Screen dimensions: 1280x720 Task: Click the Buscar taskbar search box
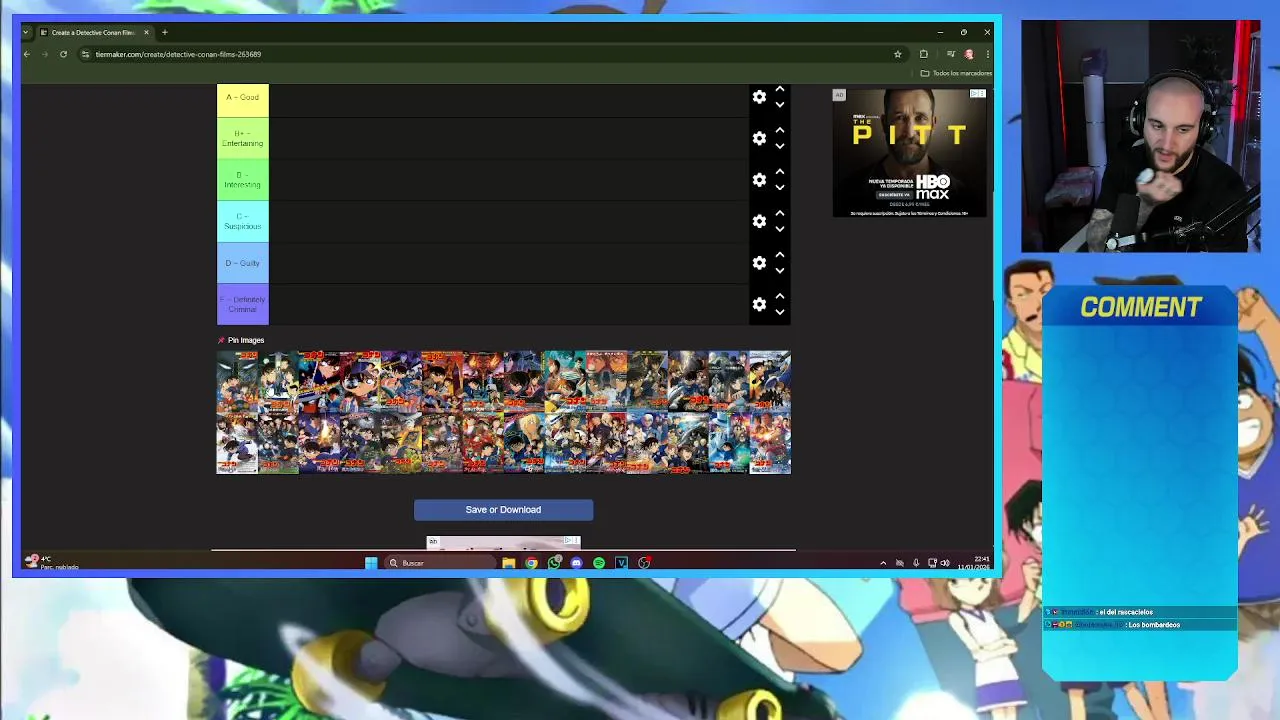click(439, 563)
